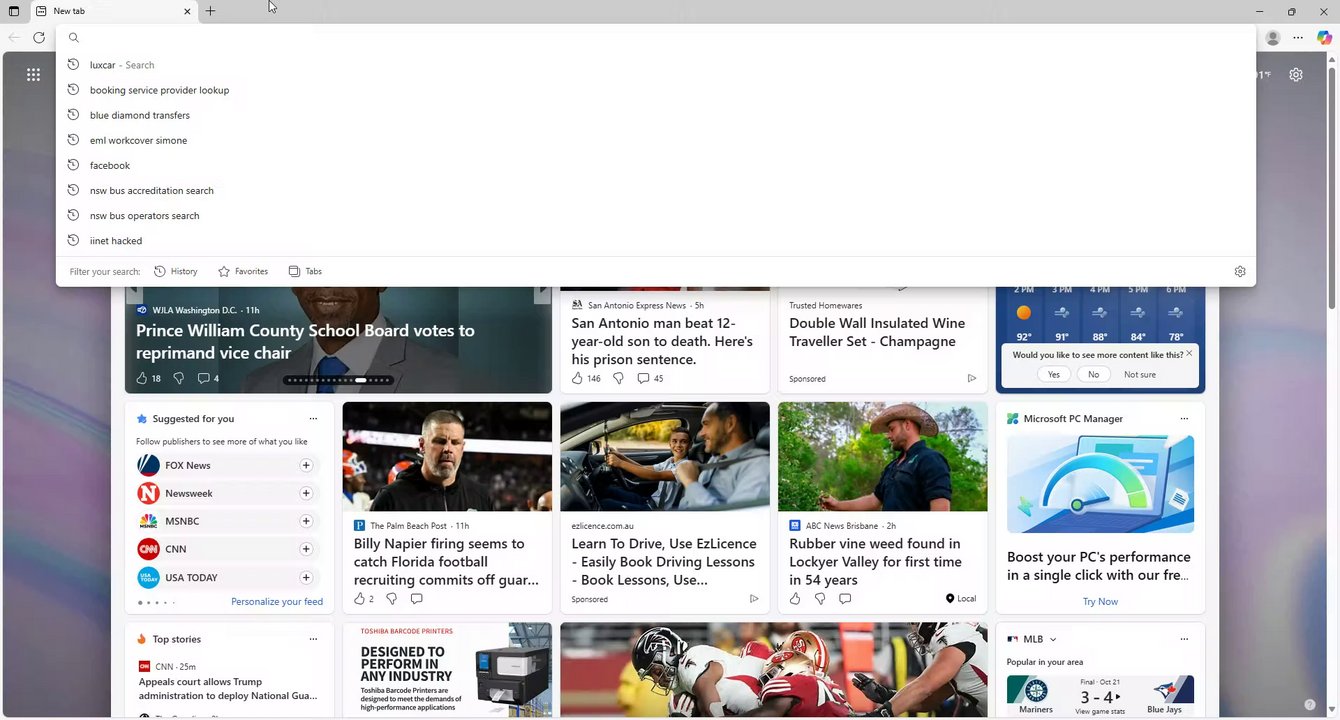Open comments on the Rubber vine weed story
Screen dimensions: 1340x720
click(x=845, y=598)
